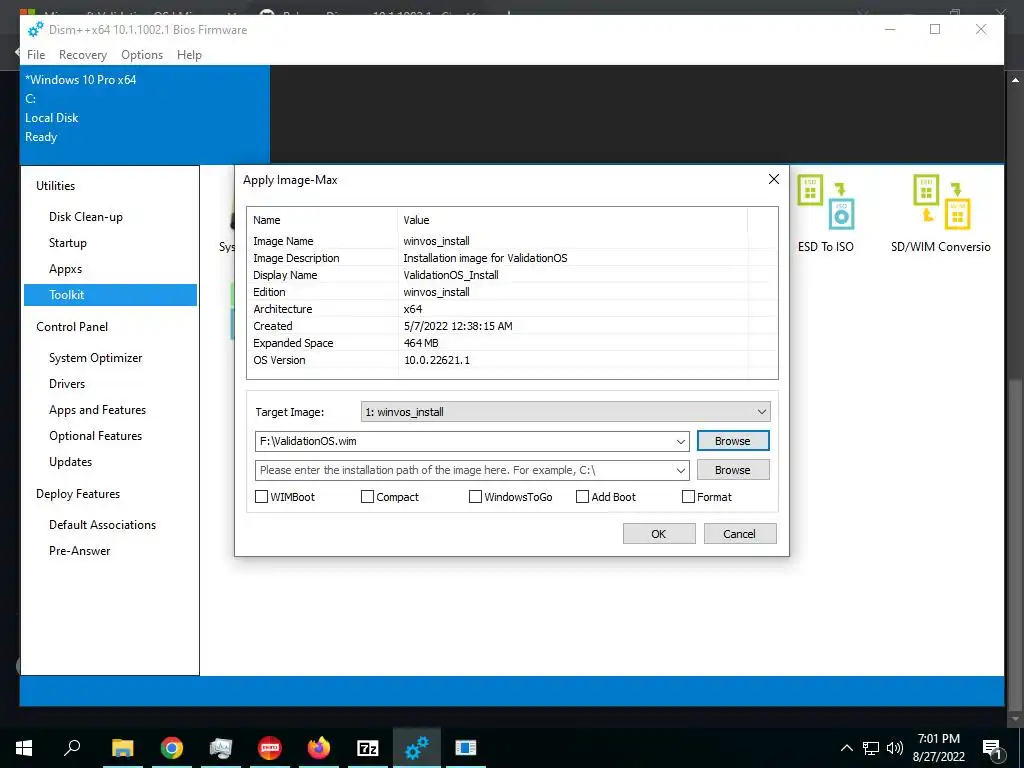
Task: Click Browse for the installation path
Action: pyautogui.click(x=733, y=470)
